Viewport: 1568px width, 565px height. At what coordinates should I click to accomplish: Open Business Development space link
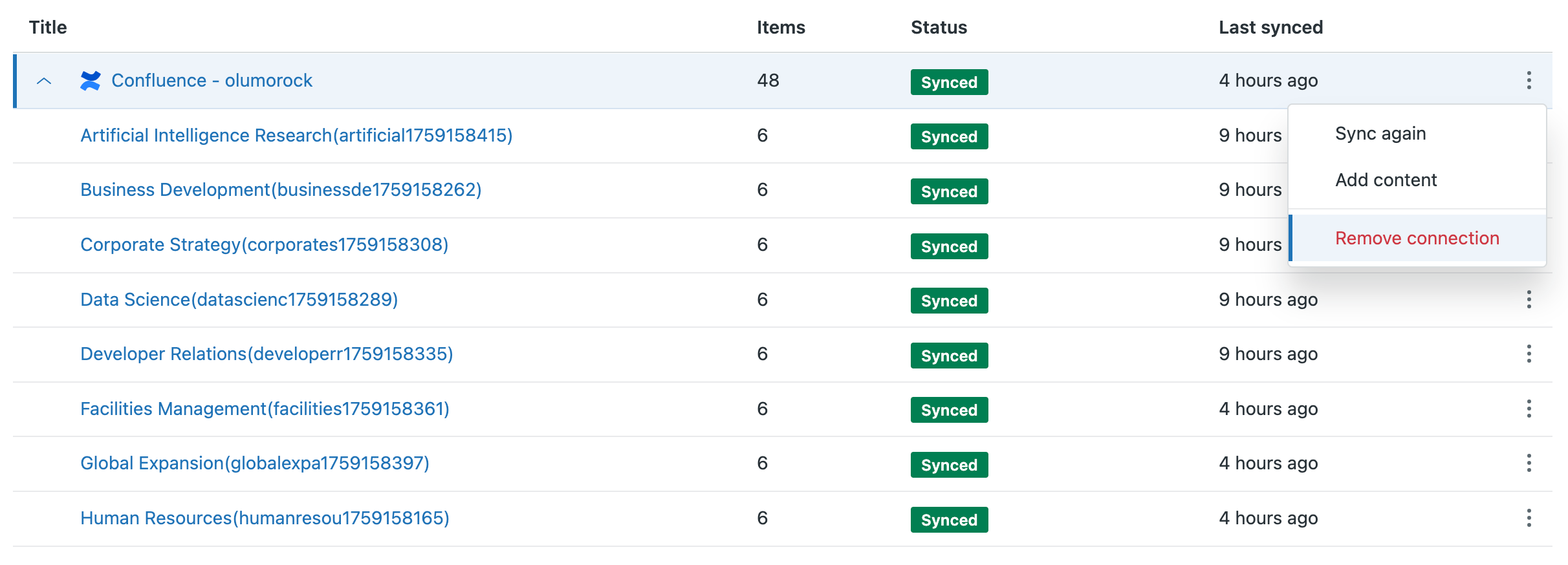click(x=281, y=190)
